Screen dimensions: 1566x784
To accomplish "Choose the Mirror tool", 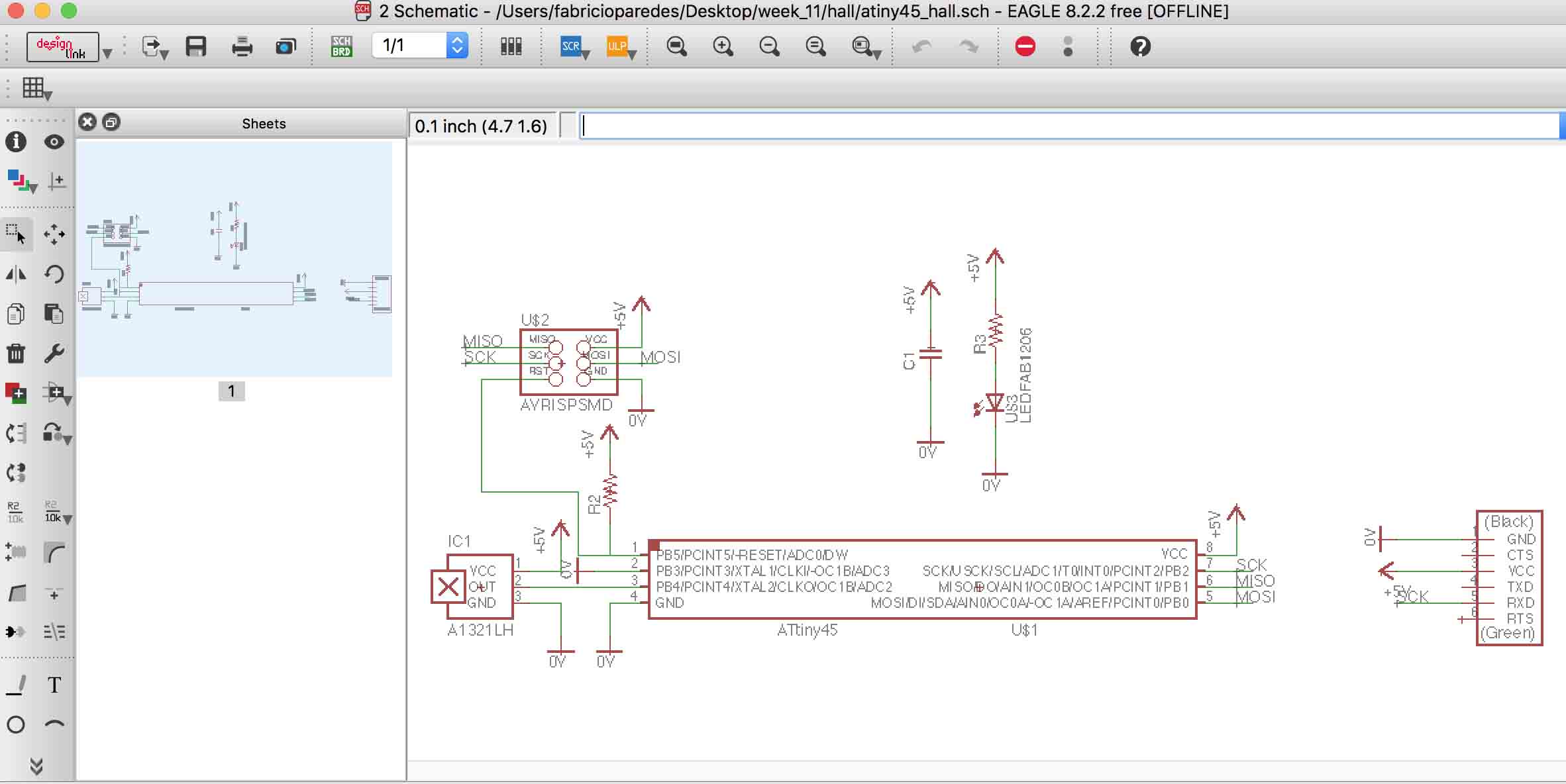I will coord(16,273).
